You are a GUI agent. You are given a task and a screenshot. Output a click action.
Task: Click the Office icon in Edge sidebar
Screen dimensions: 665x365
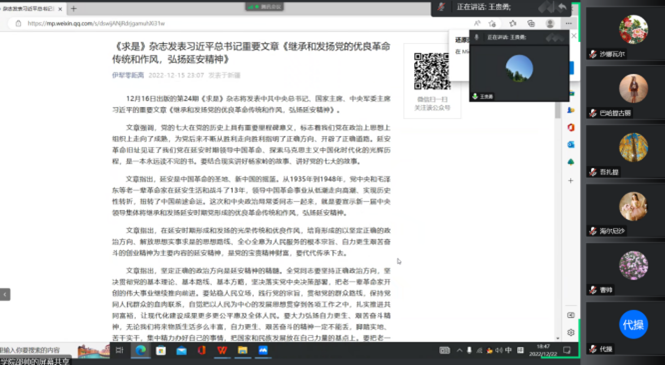pos(571,127)
